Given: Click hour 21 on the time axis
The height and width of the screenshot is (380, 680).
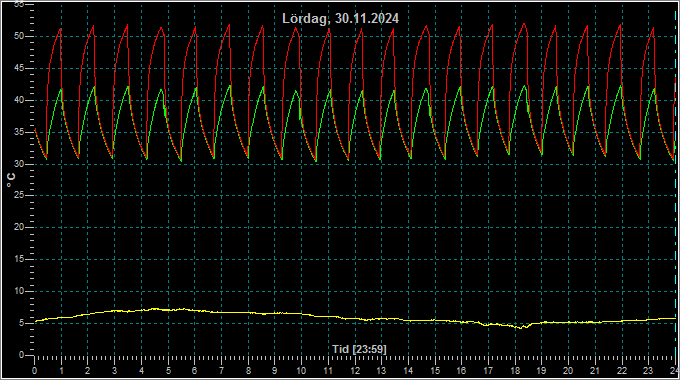Looking at the screenshot, I should (x=595, y=371).
